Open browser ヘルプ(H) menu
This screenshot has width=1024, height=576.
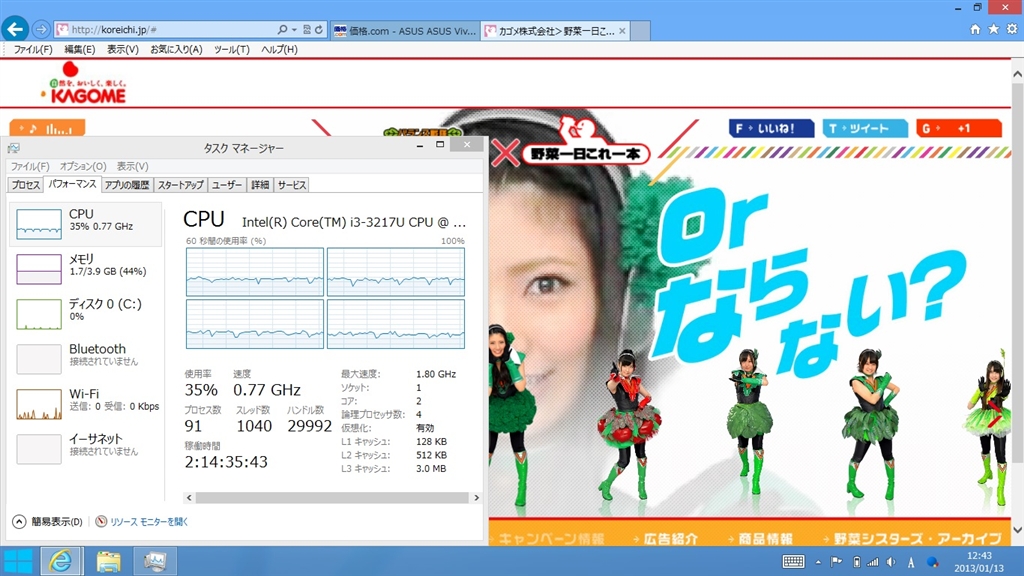point(280,50)
